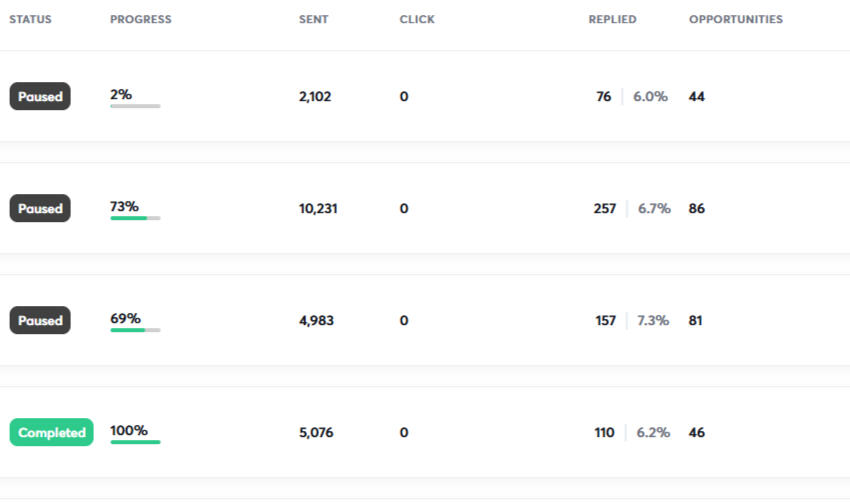
Task: Click the 46 opportunities value
Action: pyautogui.click(x=697, y=433)
